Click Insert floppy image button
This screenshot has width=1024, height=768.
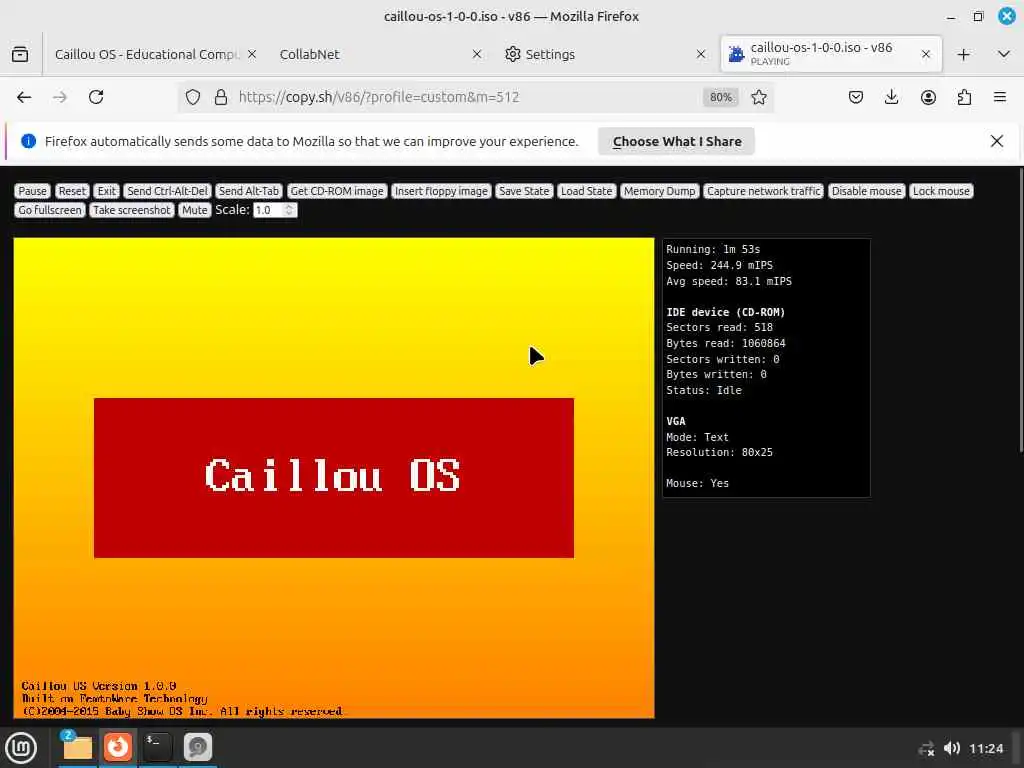click(x=441, y=191)
